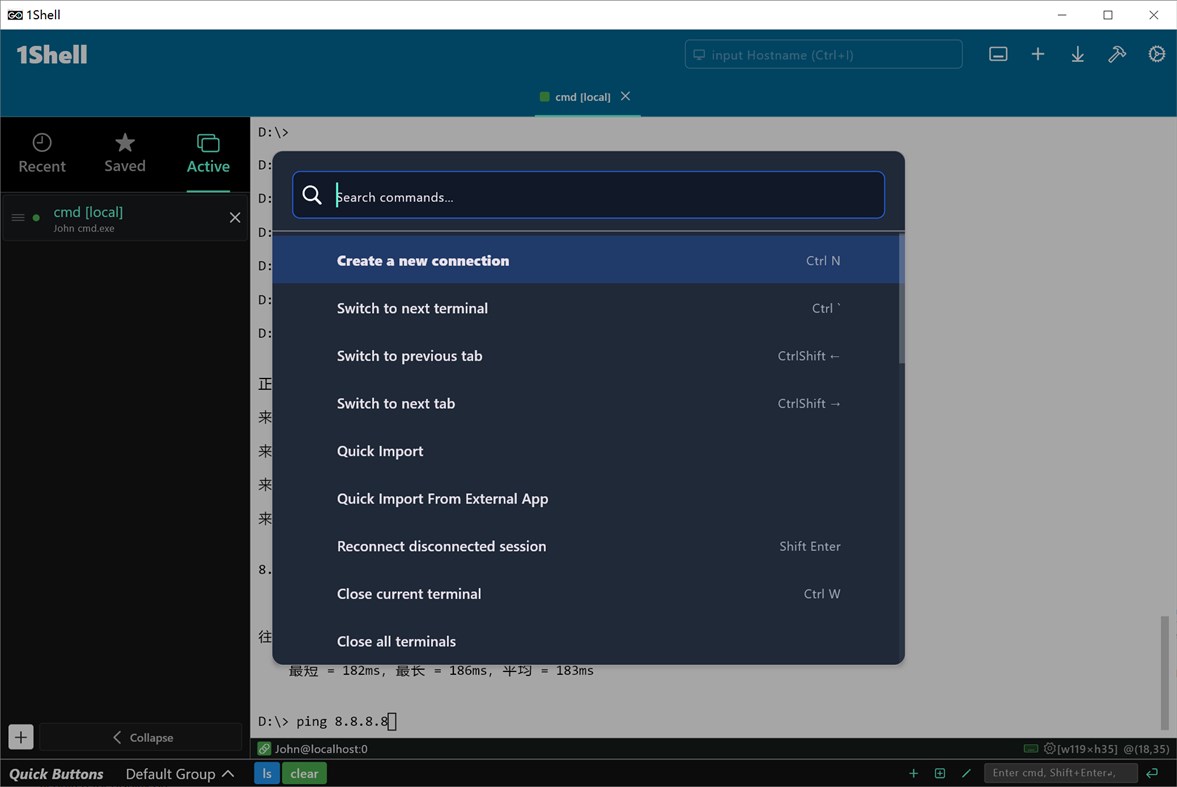Choose Switch to previous tab

(x=588, y=355)
